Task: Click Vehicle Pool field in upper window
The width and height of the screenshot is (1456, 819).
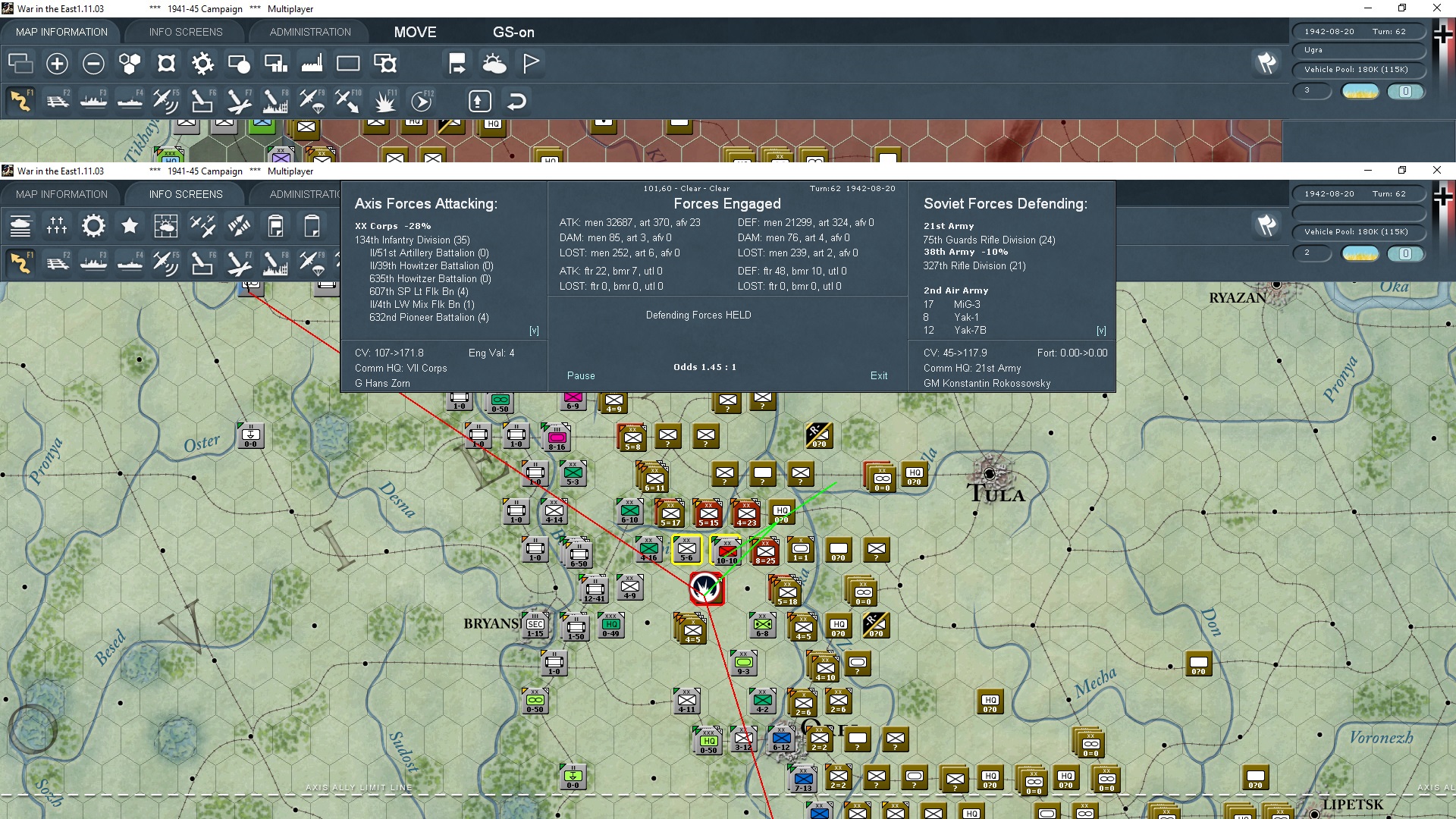Action: coord(1358,70)
